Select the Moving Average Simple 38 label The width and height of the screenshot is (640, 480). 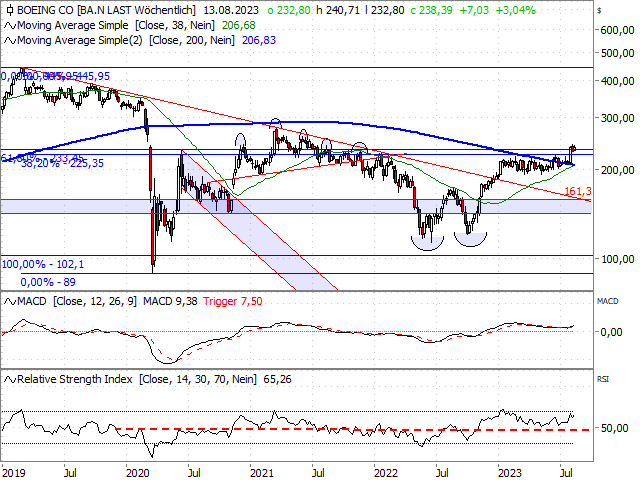(x=116, y=25)
